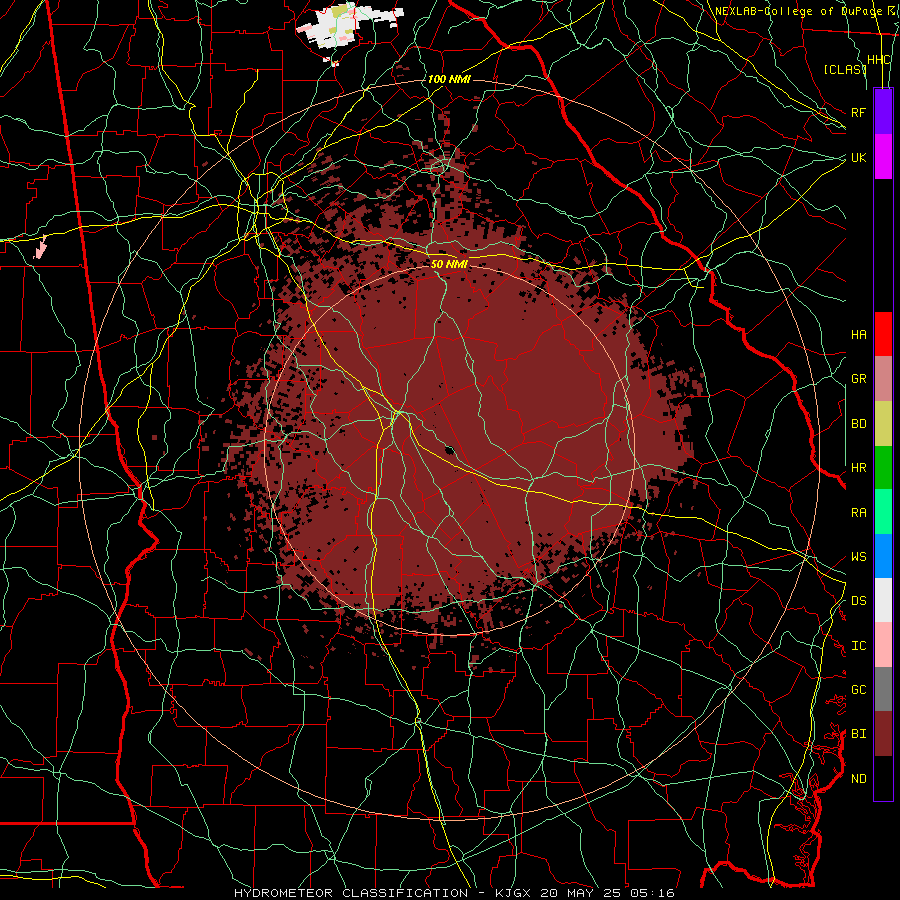
Task: Click the small pink ice crystal echo
Action: click(40, 247)
